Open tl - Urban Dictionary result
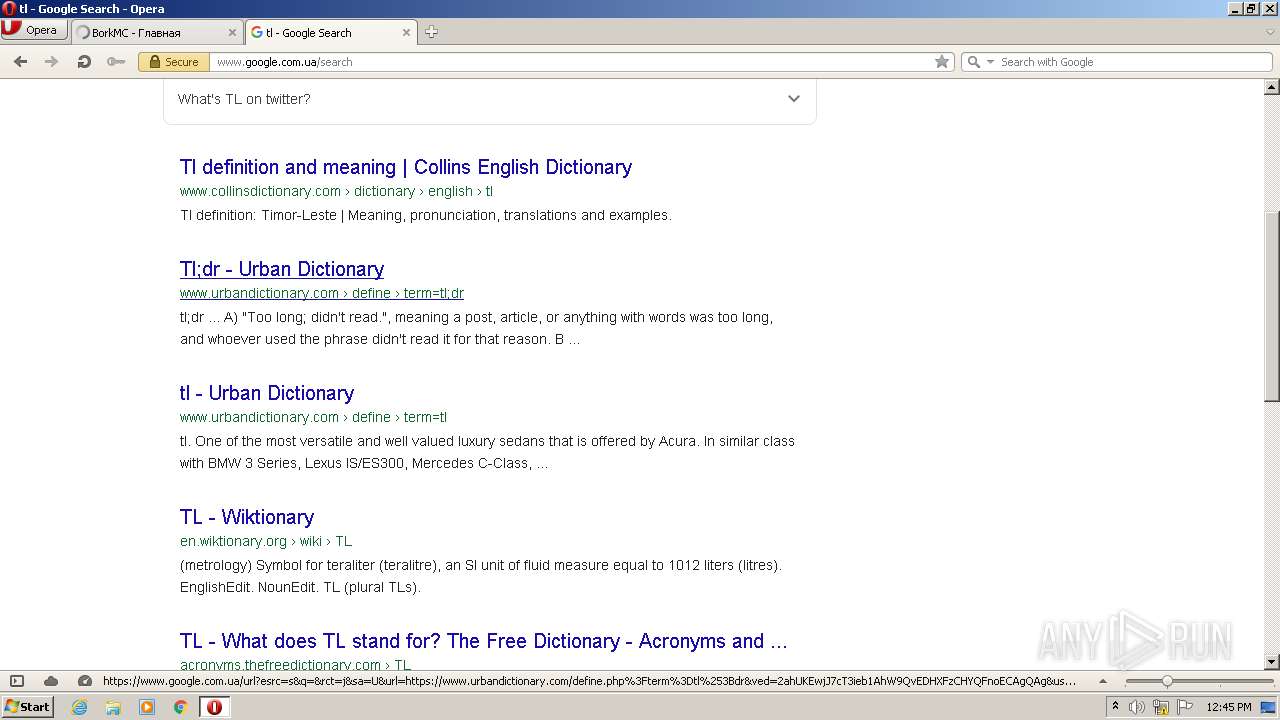 267,393
